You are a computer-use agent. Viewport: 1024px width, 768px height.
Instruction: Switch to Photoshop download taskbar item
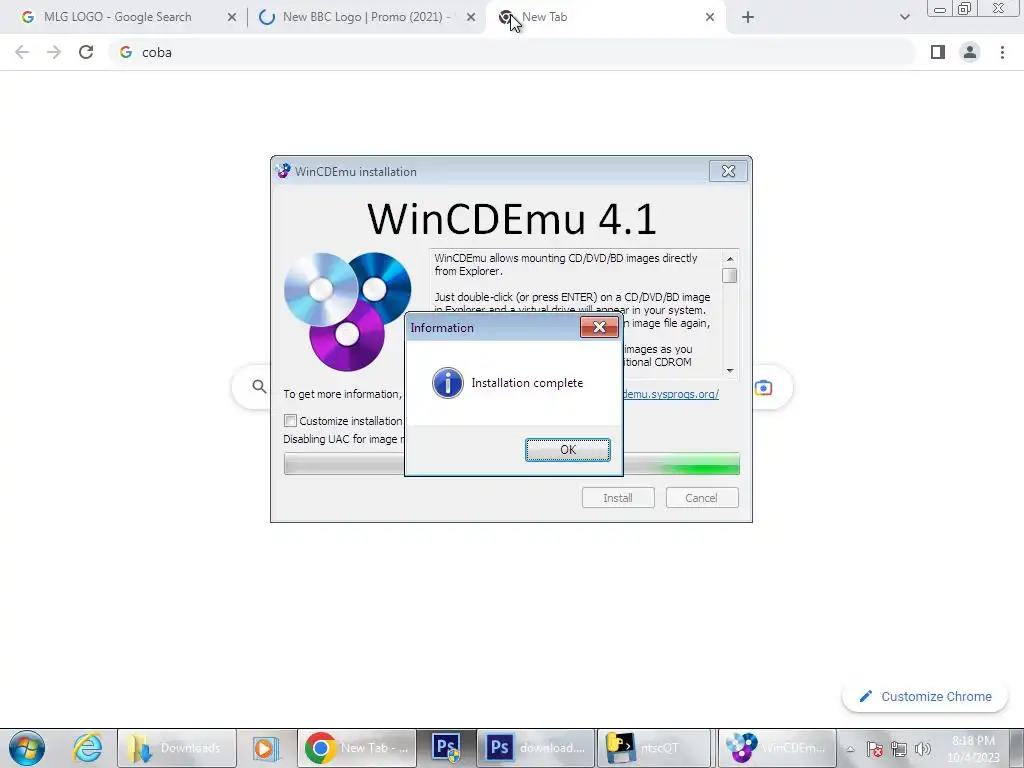point(536,748)
